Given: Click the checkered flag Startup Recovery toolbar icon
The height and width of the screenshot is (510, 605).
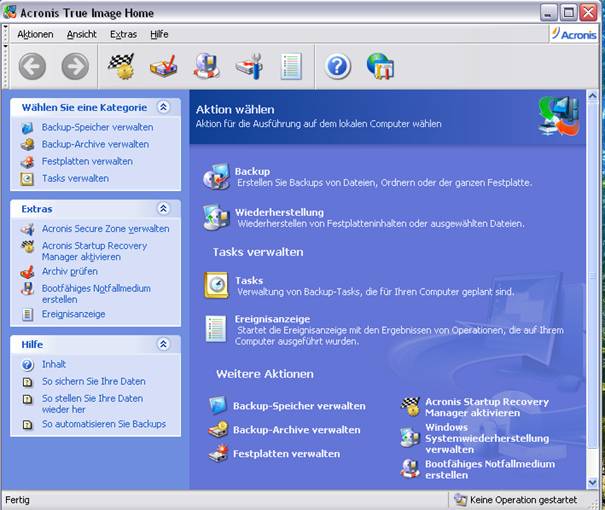Looking at the screenshot, I should pos(122,66).
